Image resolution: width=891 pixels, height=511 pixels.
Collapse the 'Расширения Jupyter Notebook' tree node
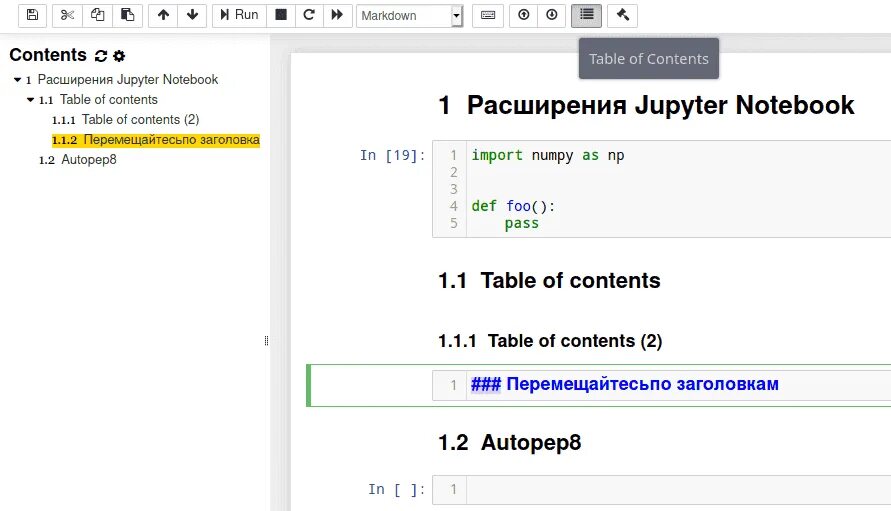click(x=18, y=80)
